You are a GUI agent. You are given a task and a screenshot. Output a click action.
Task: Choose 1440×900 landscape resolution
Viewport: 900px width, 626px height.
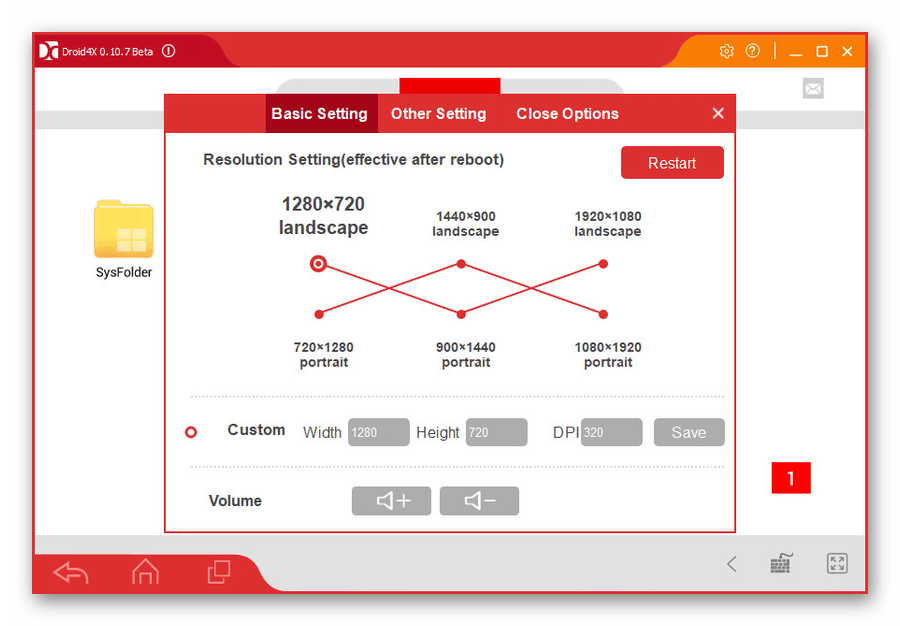(x=461, y=264)
